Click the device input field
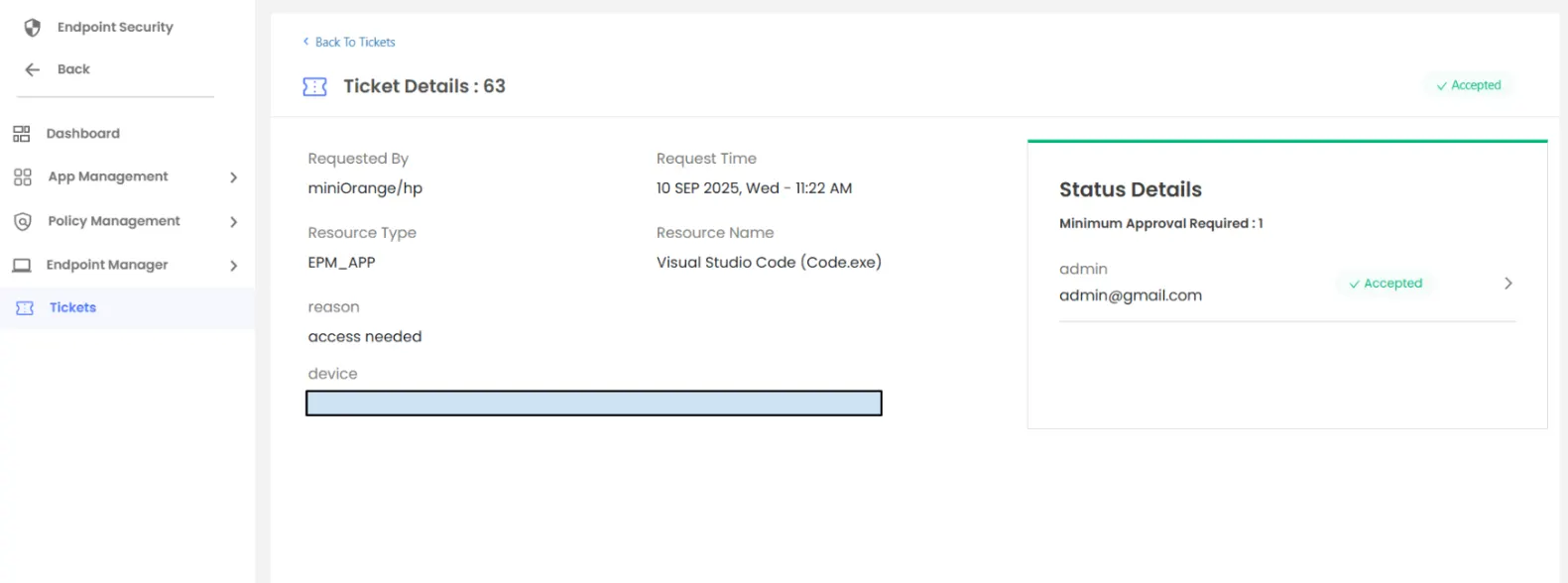Screen dimensions: 1568x583 [x=593, y=403]
